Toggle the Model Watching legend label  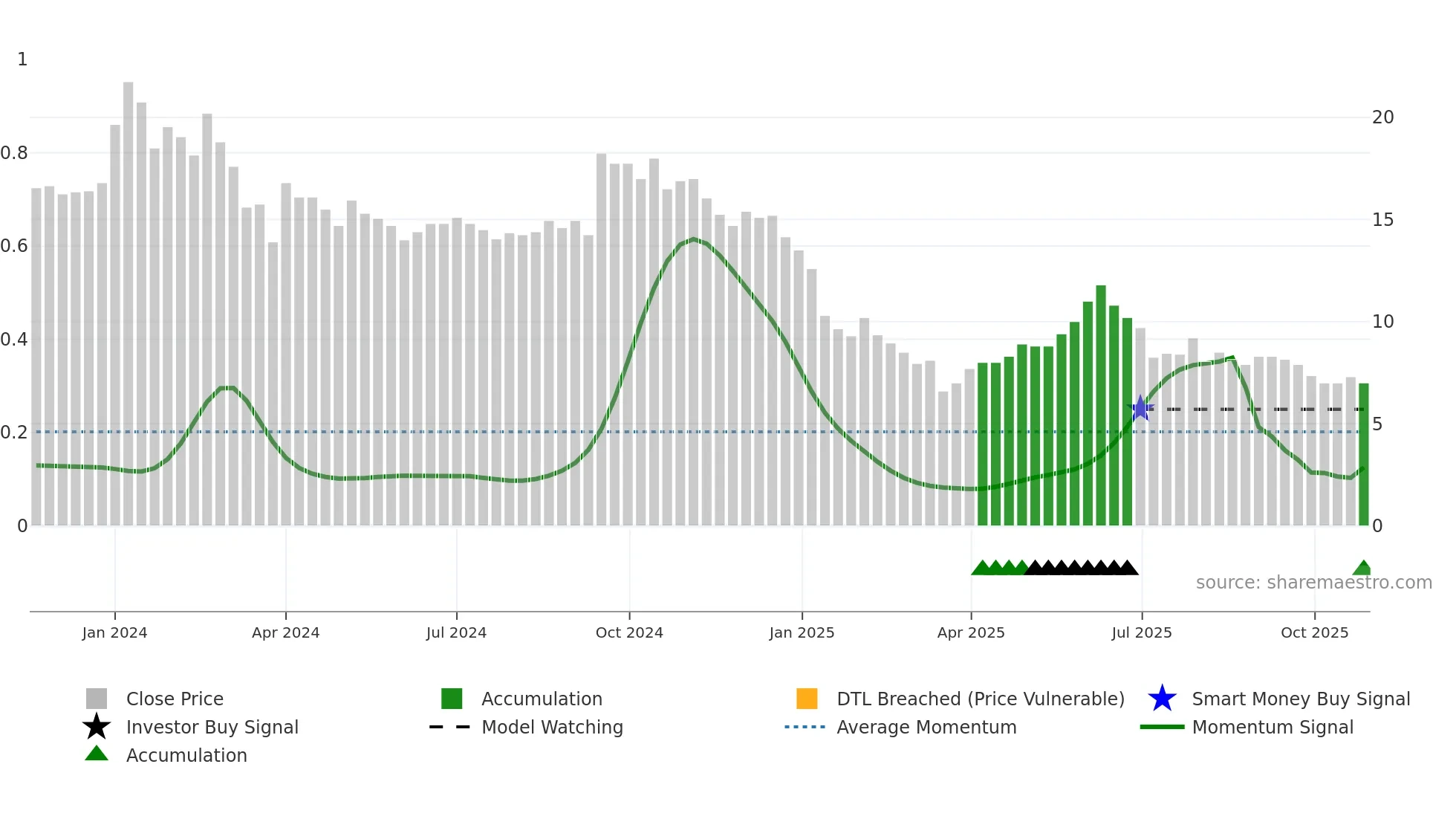[x=552, y=727]
